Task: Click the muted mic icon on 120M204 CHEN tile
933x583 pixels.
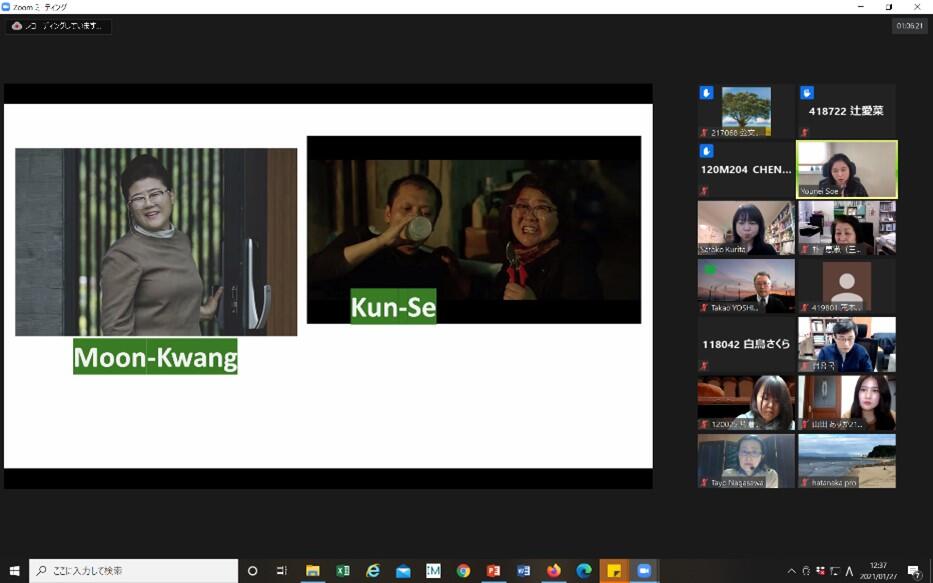Action: tap(705, 191)
